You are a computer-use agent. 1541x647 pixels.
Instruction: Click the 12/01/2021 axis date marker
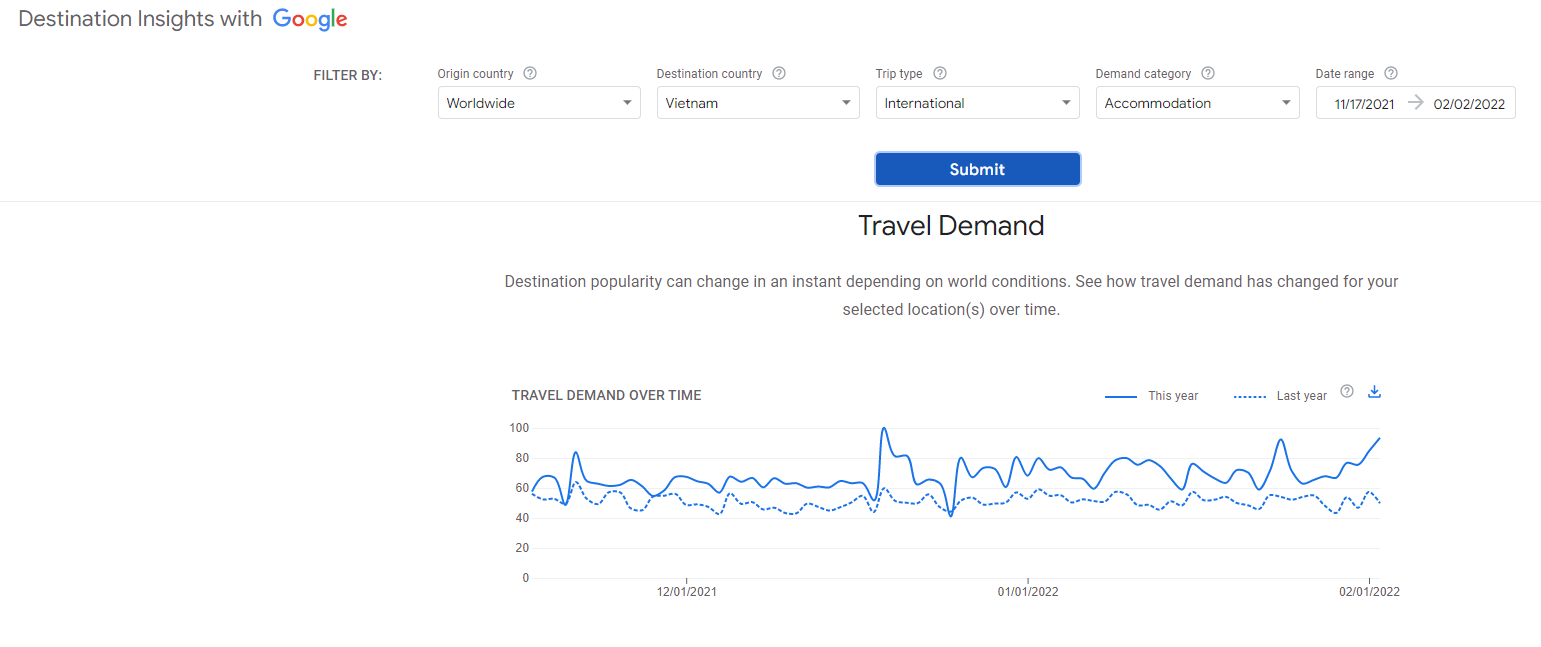(686, 591)
